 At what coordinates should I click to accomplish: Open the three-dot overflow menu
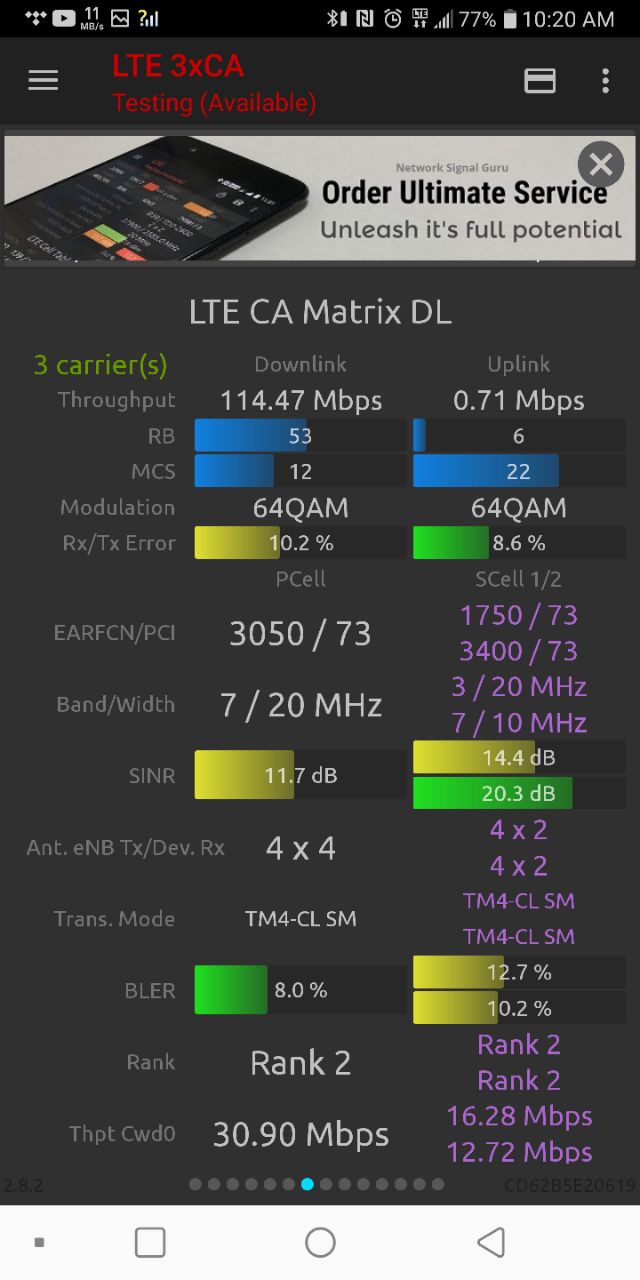[x=605, y=81]
